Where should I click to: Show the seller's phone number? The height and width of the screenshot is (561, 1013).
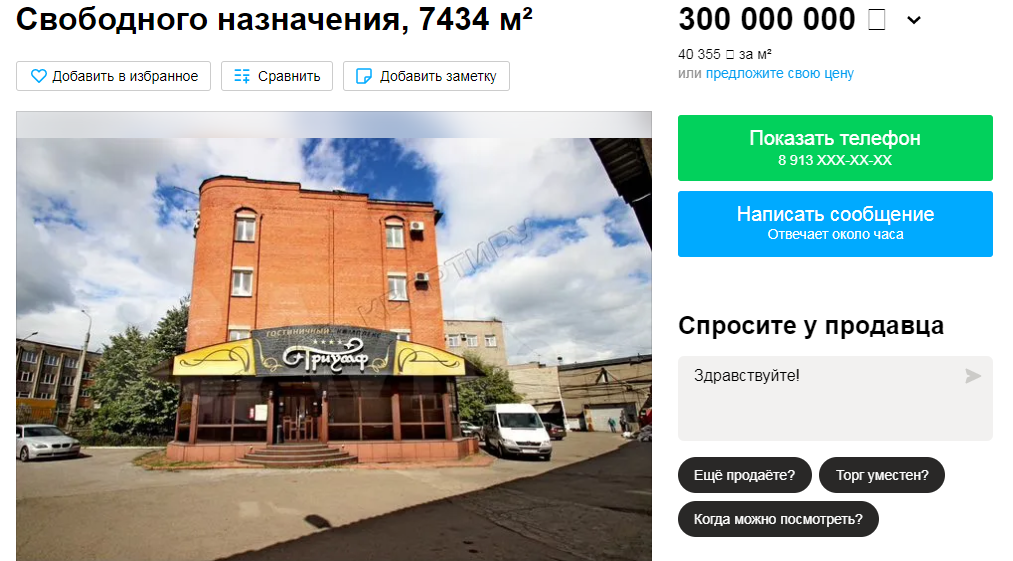click(835, 148)
